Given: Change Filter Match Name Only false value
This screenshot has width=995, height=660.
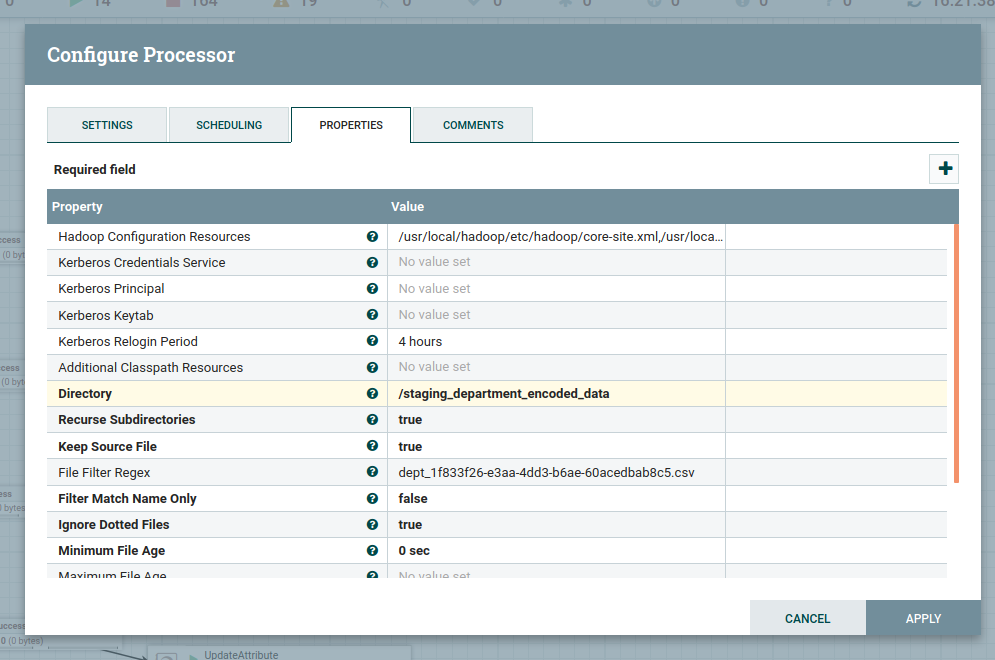Looking at the screenshot, I should 555,499.
